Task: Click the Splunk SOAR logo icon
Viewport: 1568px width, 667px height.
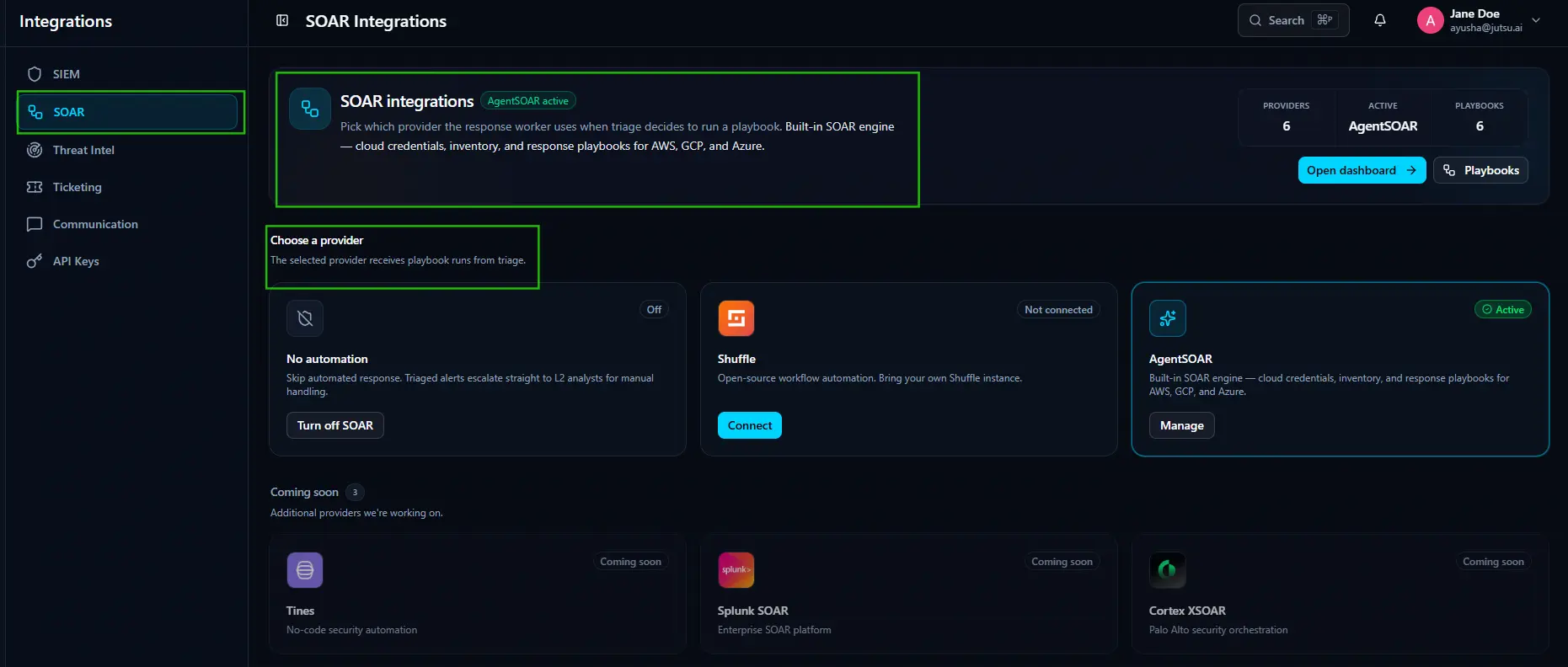Action: click(736, 570)
